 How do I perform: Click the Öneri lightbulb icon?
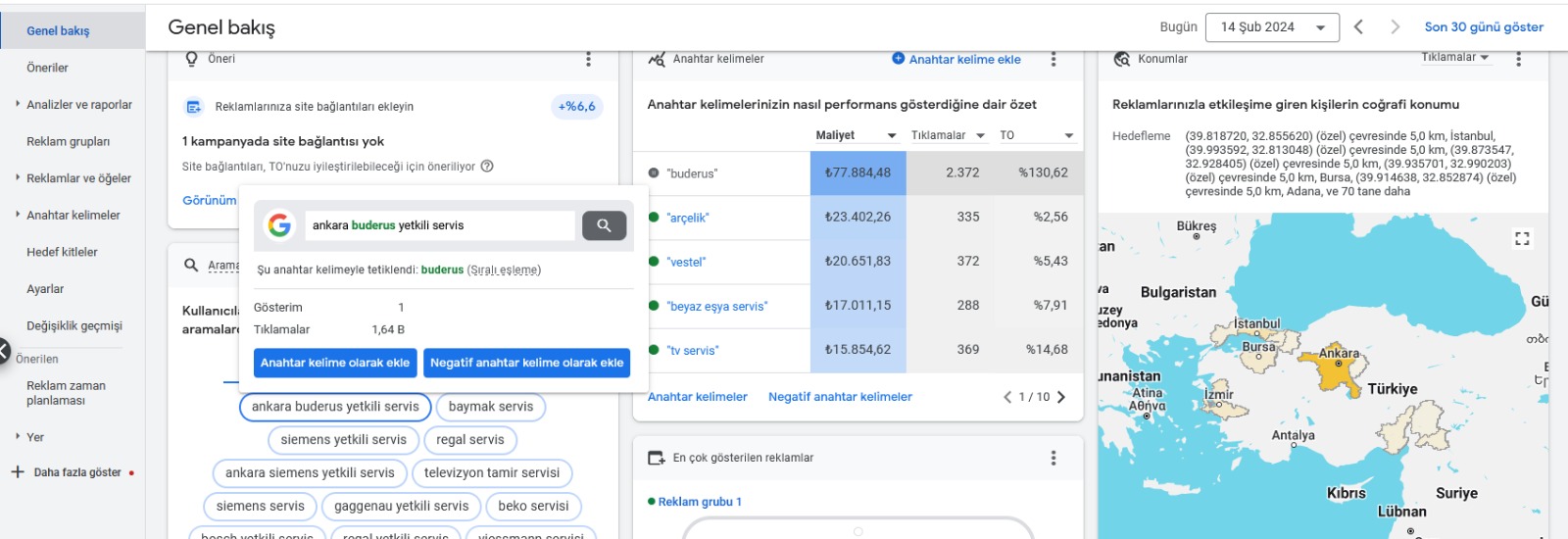tap(192, 59)
